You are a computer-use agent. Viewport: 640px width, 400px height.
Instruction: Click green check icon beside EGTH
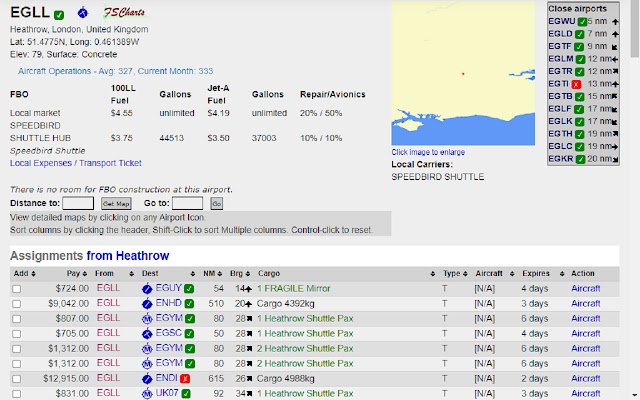[580, 134]
